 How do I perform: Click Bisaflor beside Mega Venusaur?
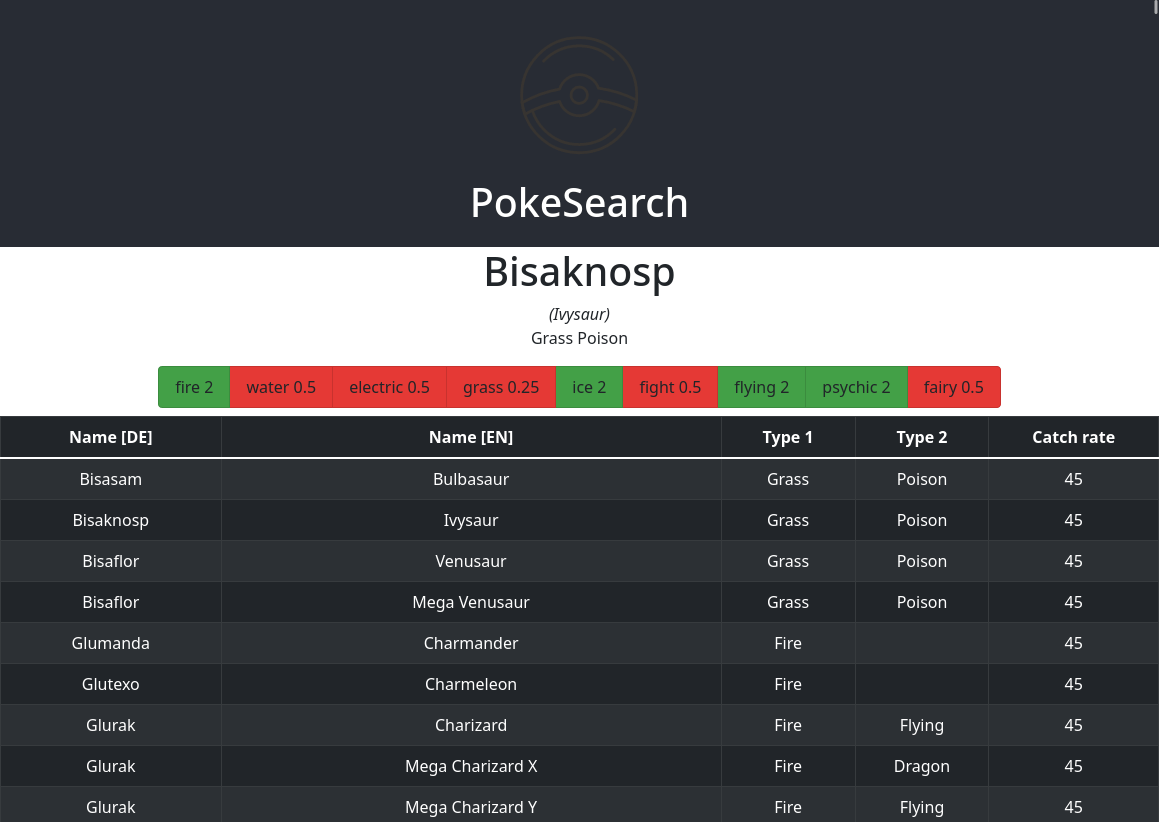click(111, 602)
